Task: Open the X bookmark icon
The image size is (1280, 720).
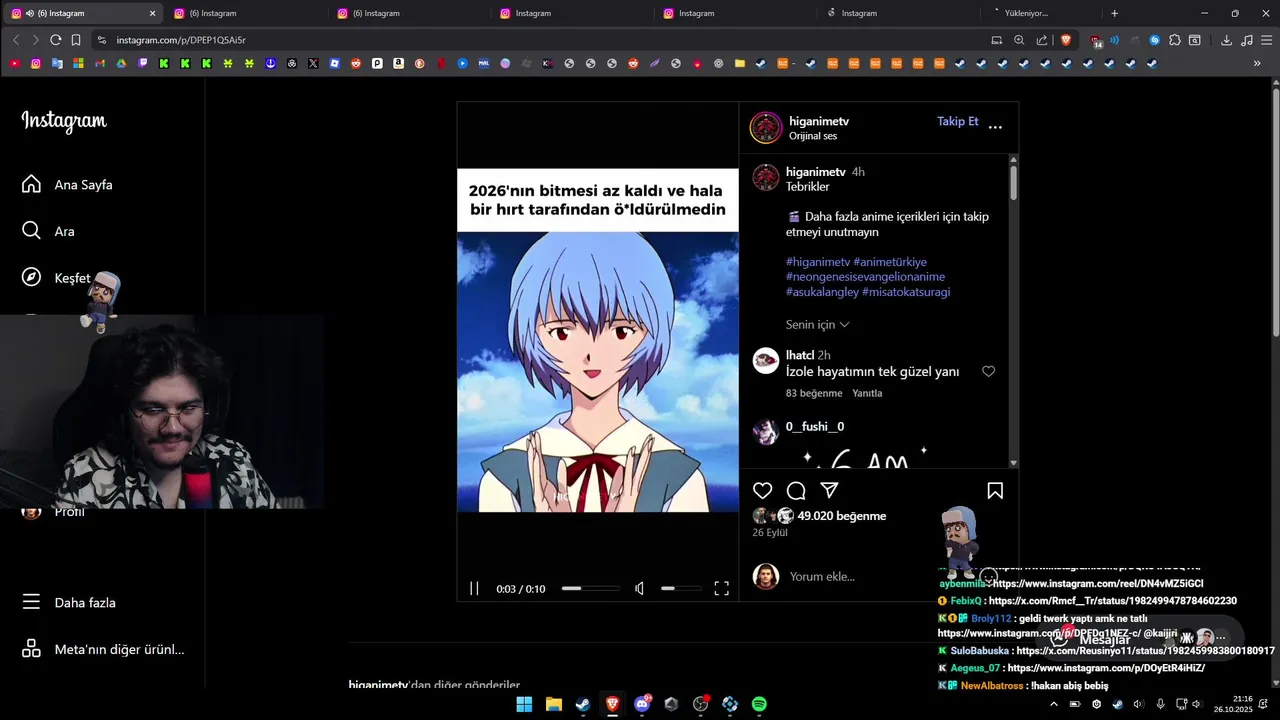Action: pyautogui.click(x=313, y=63)
